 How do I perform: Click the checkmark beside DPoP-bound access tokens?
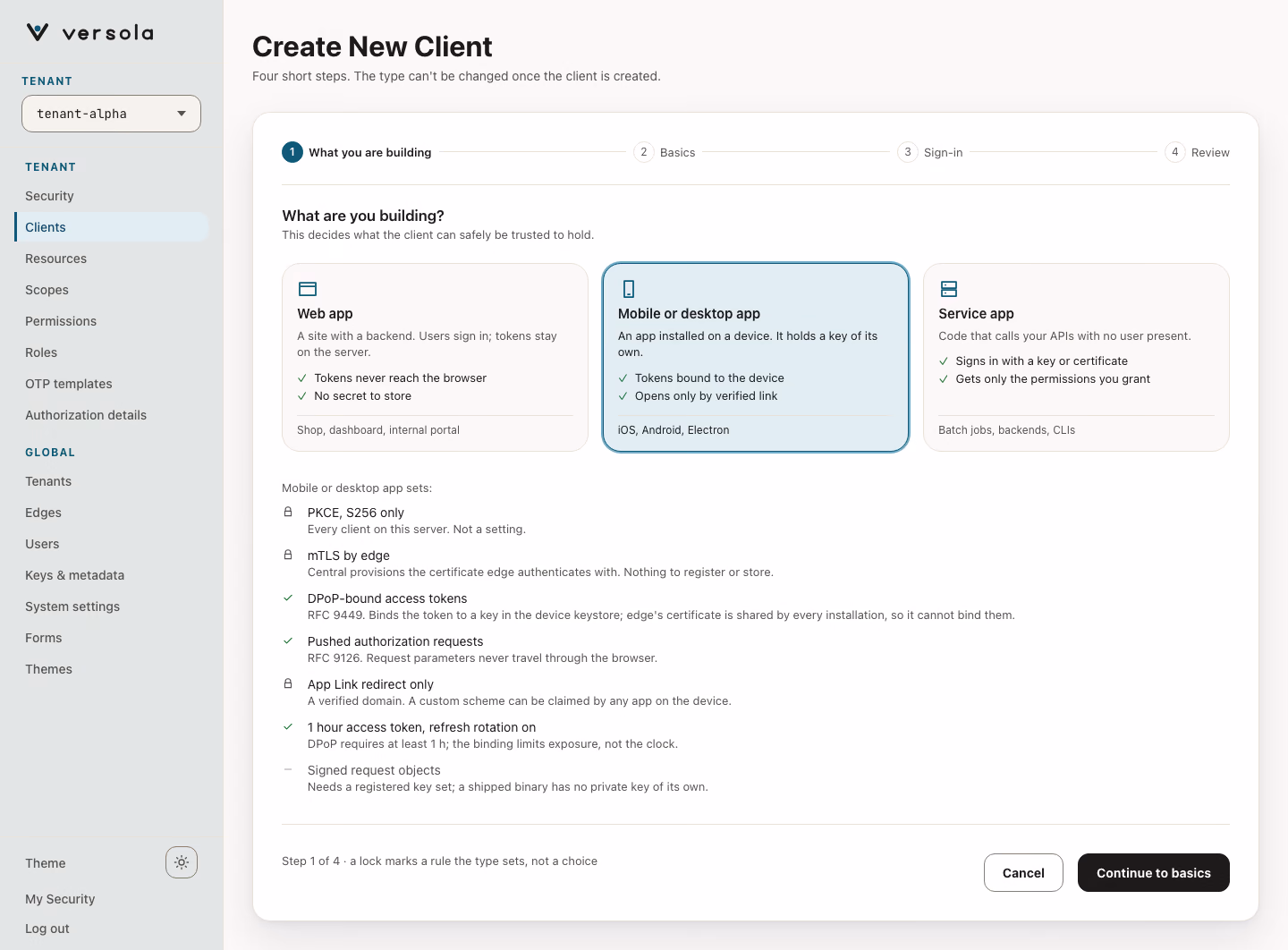click(x=288, y=598)
